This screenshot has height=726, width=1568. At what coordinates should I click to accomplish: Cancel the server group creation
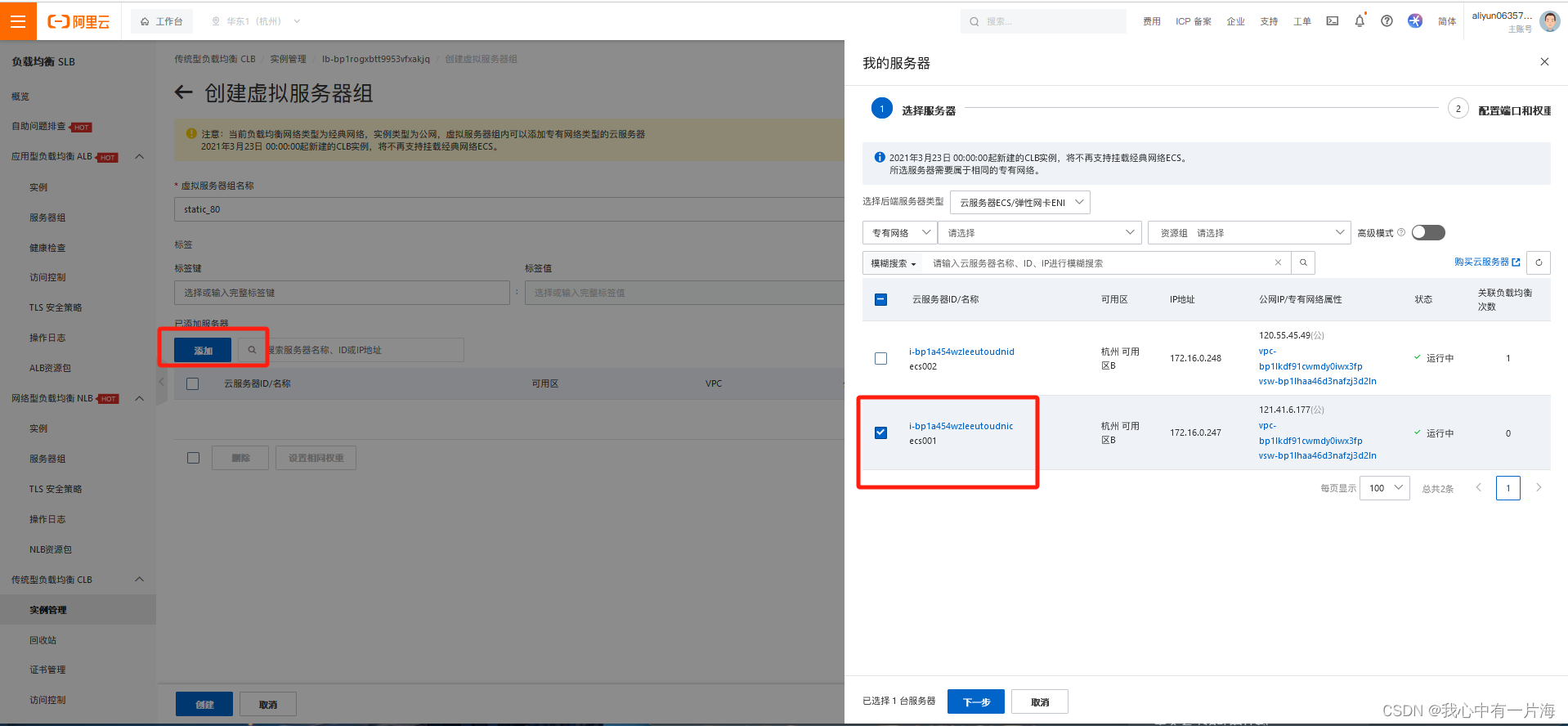[x=268, y=704]
